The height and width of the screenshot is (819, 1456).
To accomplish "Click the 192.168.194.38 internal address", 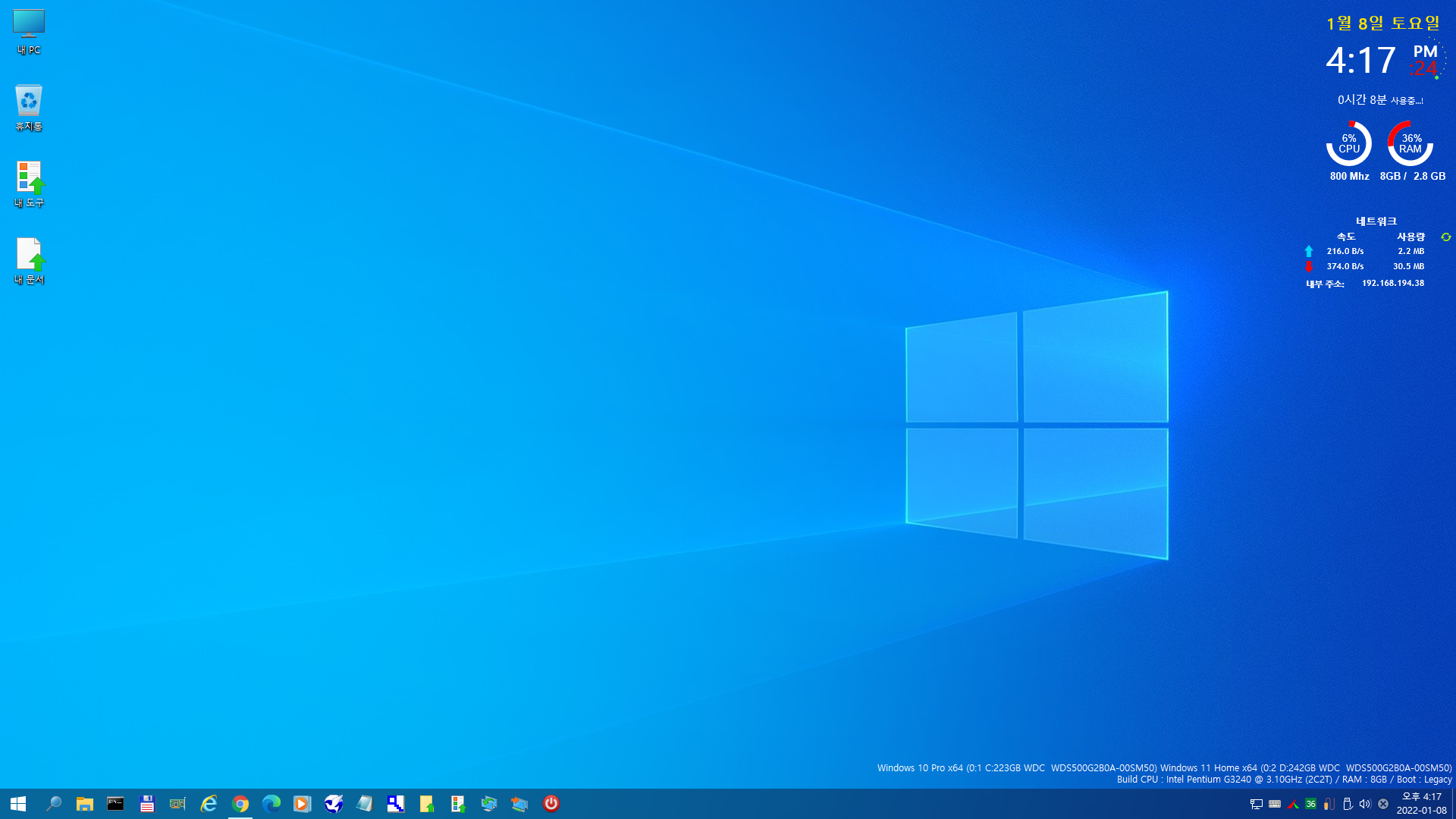I will tap(1393, 283).
